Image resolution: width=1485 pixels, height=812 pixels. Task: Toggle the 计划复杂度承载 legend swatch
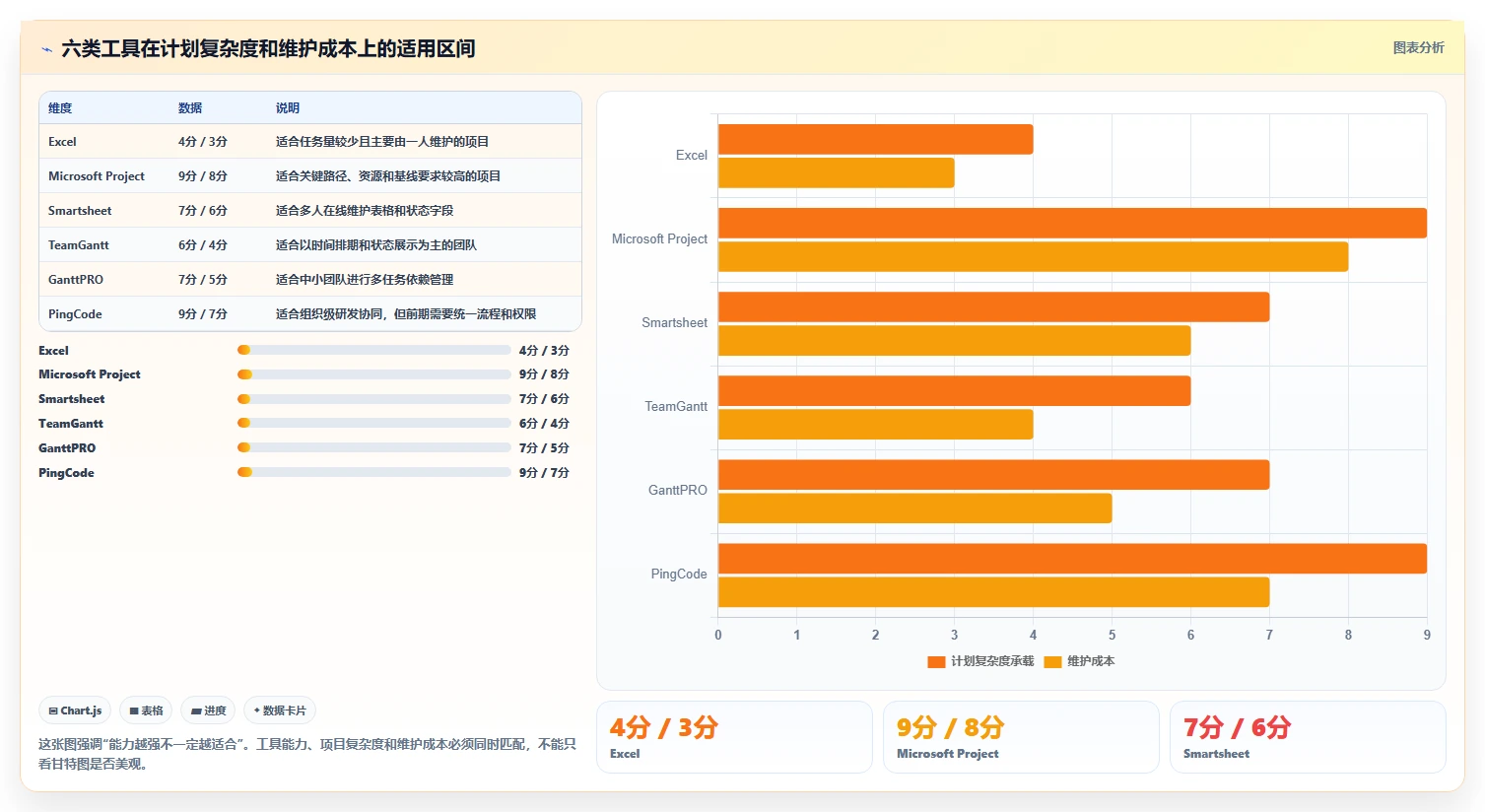click(936, 661)
